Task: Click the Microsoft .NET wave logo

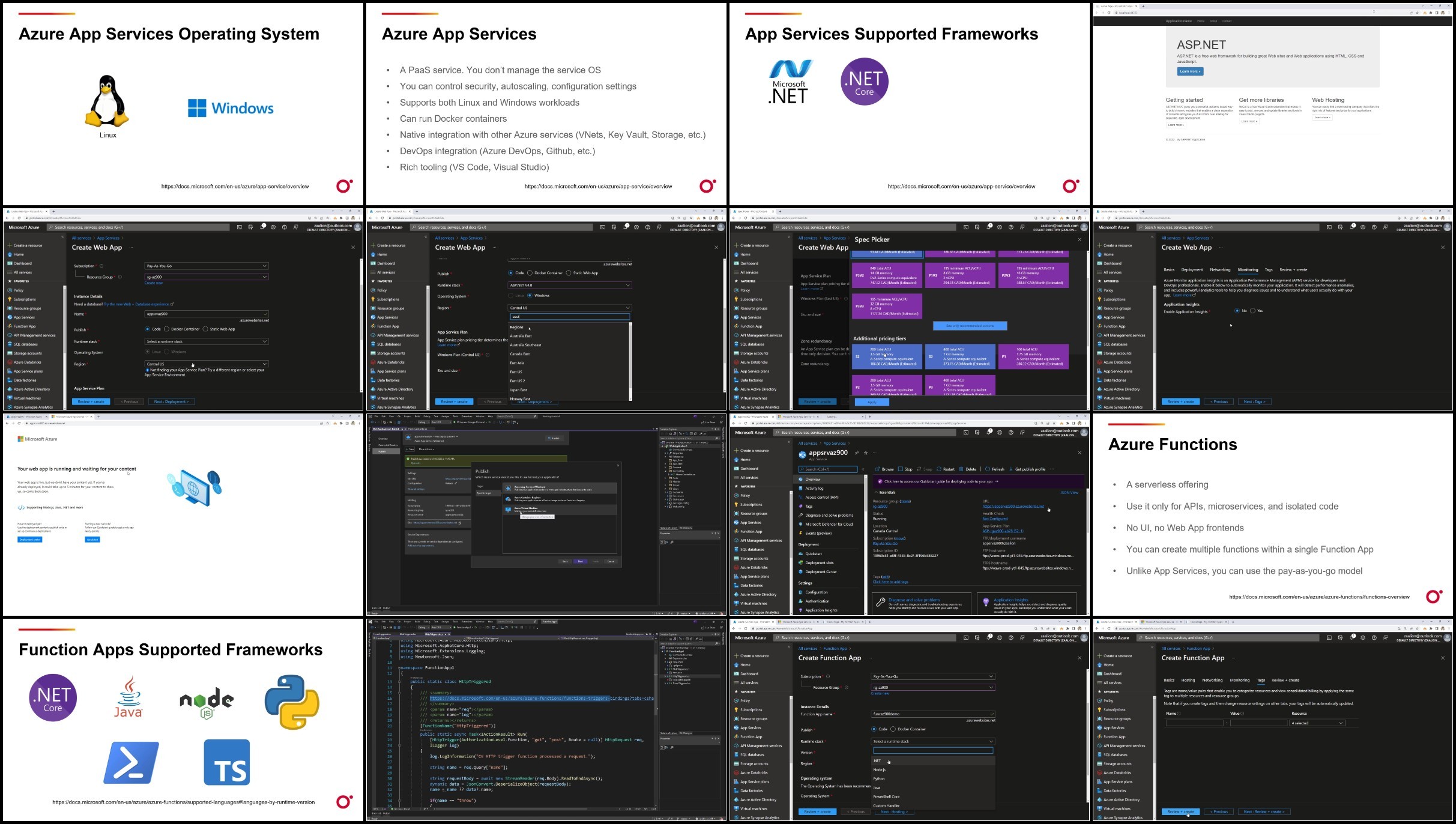Action: click(x=790, y=82)
